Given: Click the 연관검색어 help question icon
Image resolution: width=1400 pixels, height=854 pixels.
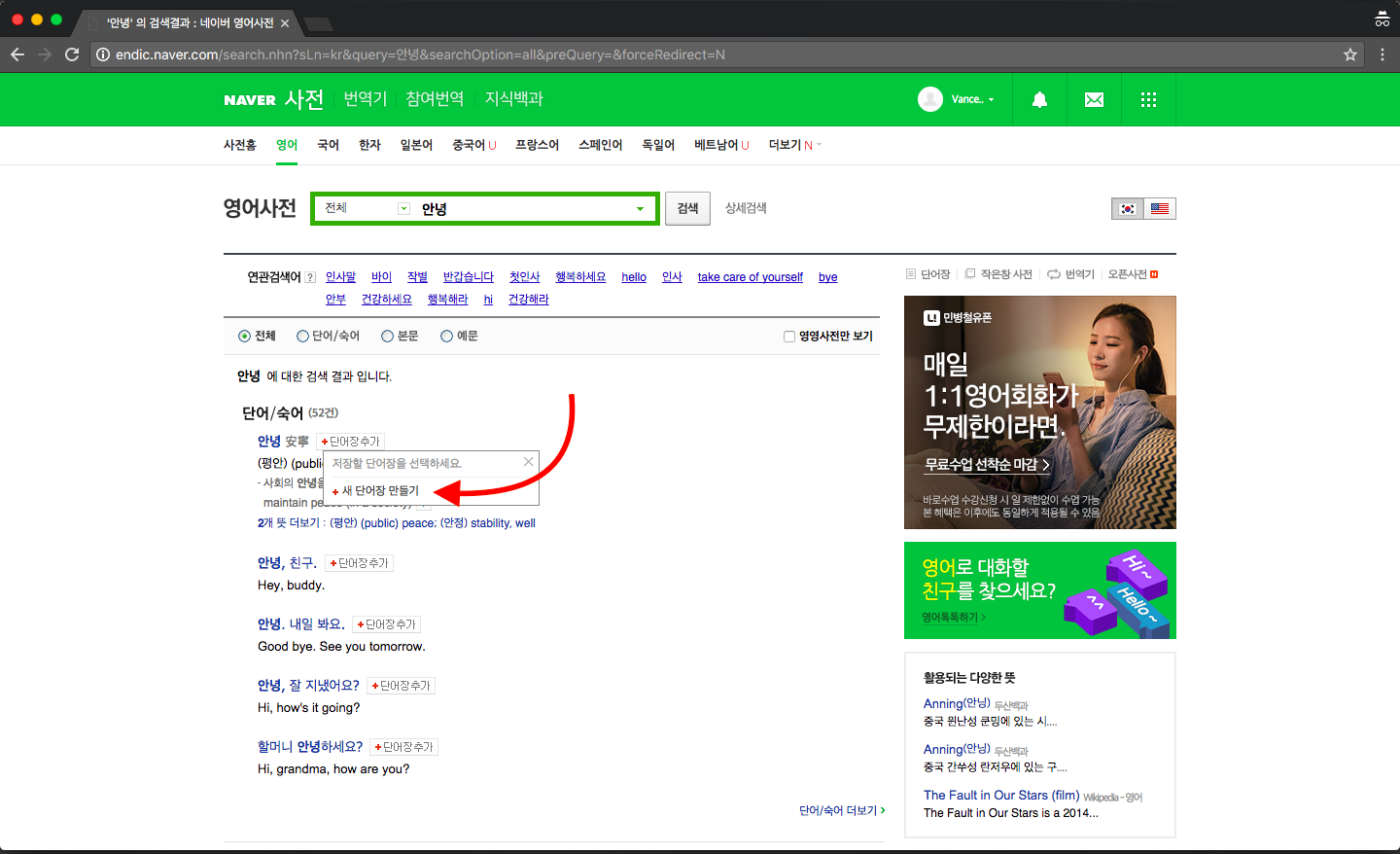Looking at the screenshot, I should point(310,277).
